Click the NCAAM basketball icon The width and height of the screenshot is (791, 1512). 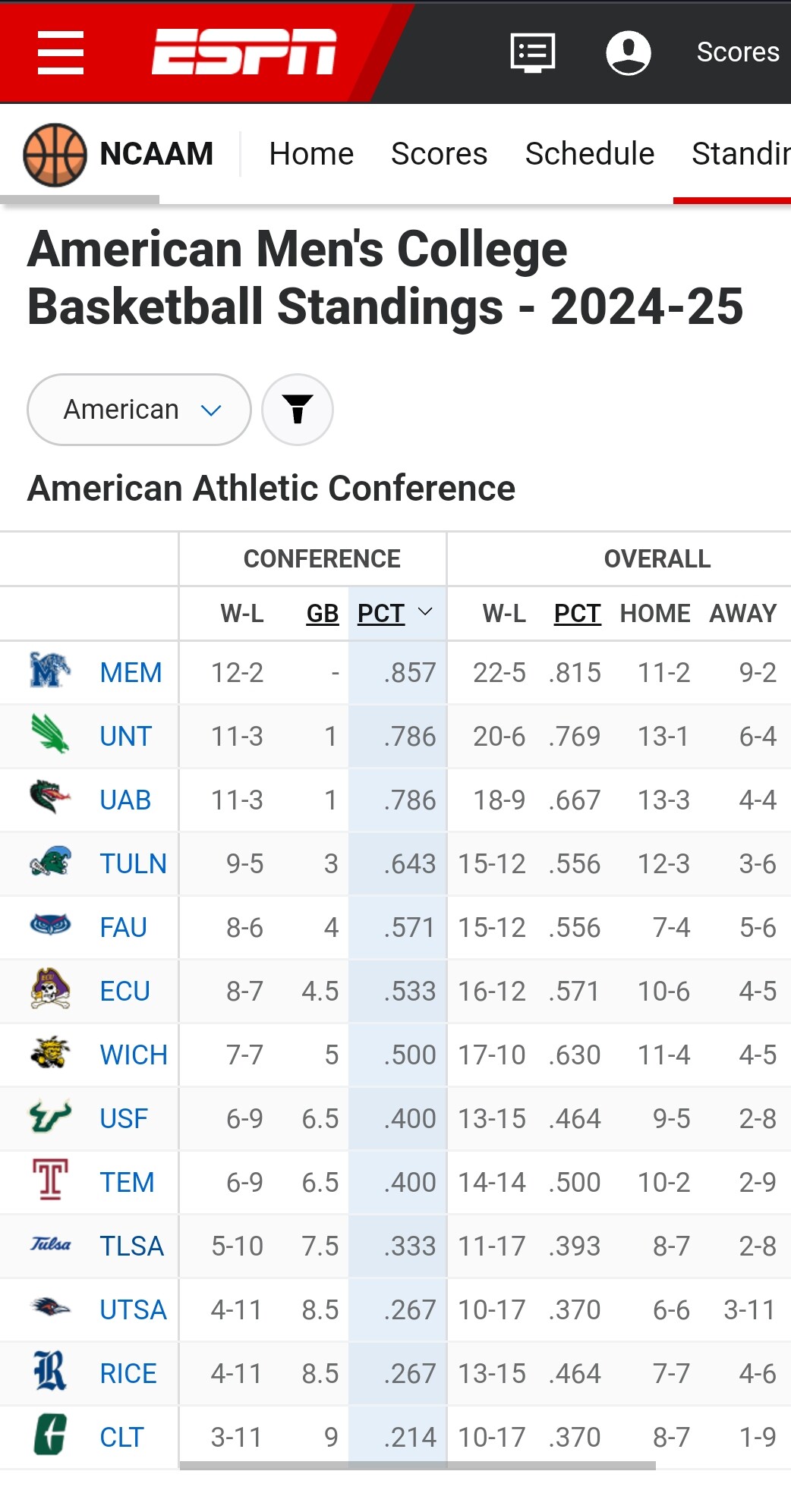pos(55,154)
